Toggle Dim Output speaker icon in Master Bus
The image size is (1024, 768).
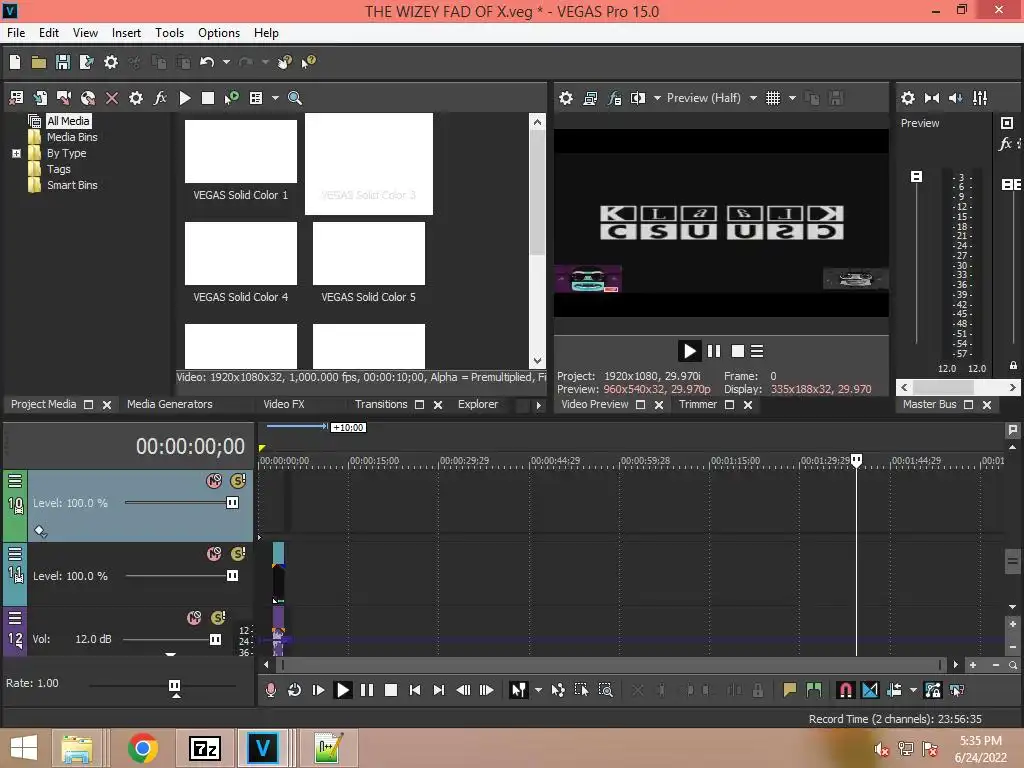955,98
